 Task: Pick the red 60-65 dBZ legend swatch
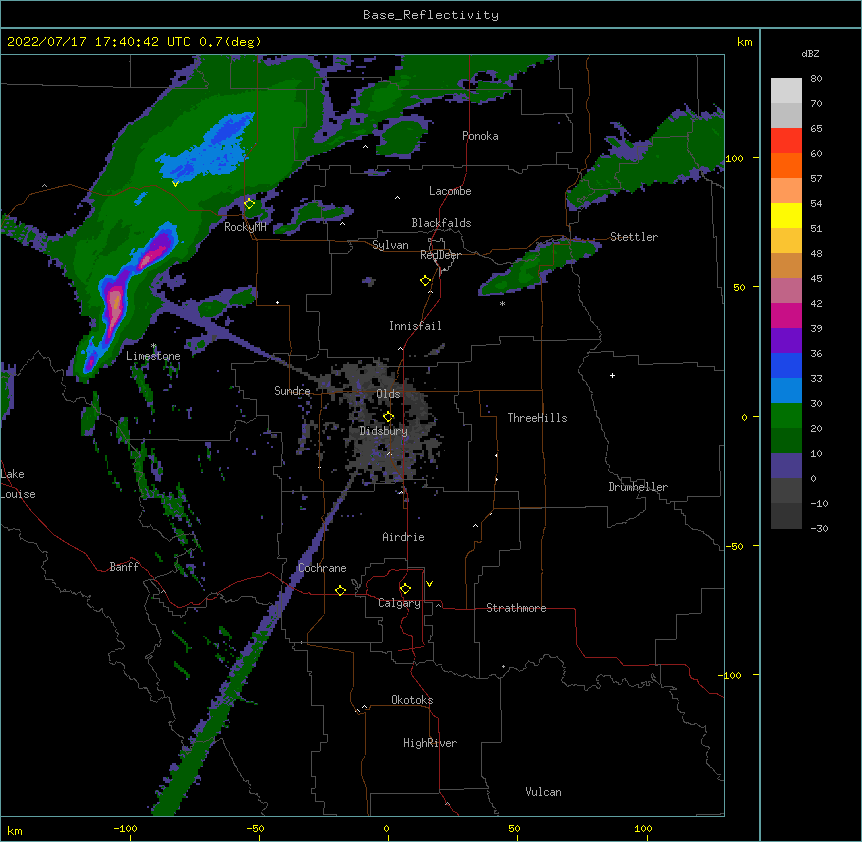tap(786, 141)
